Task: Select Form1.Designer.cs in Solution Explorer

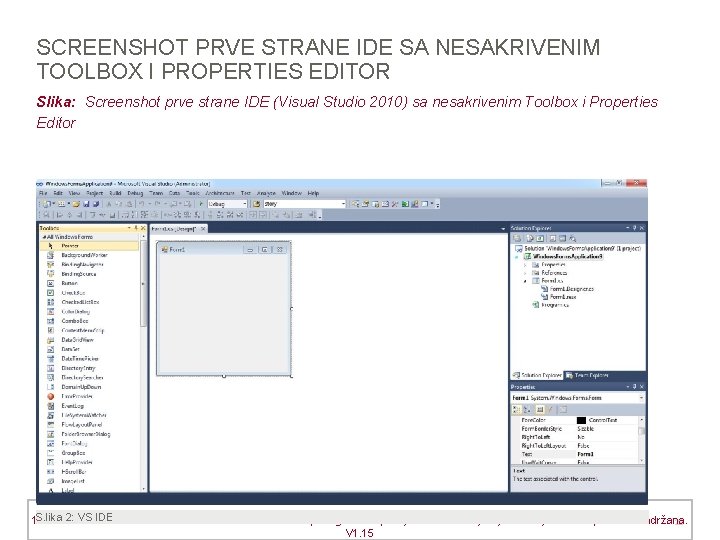Action: pyautogui.click(x=568, y=289)
